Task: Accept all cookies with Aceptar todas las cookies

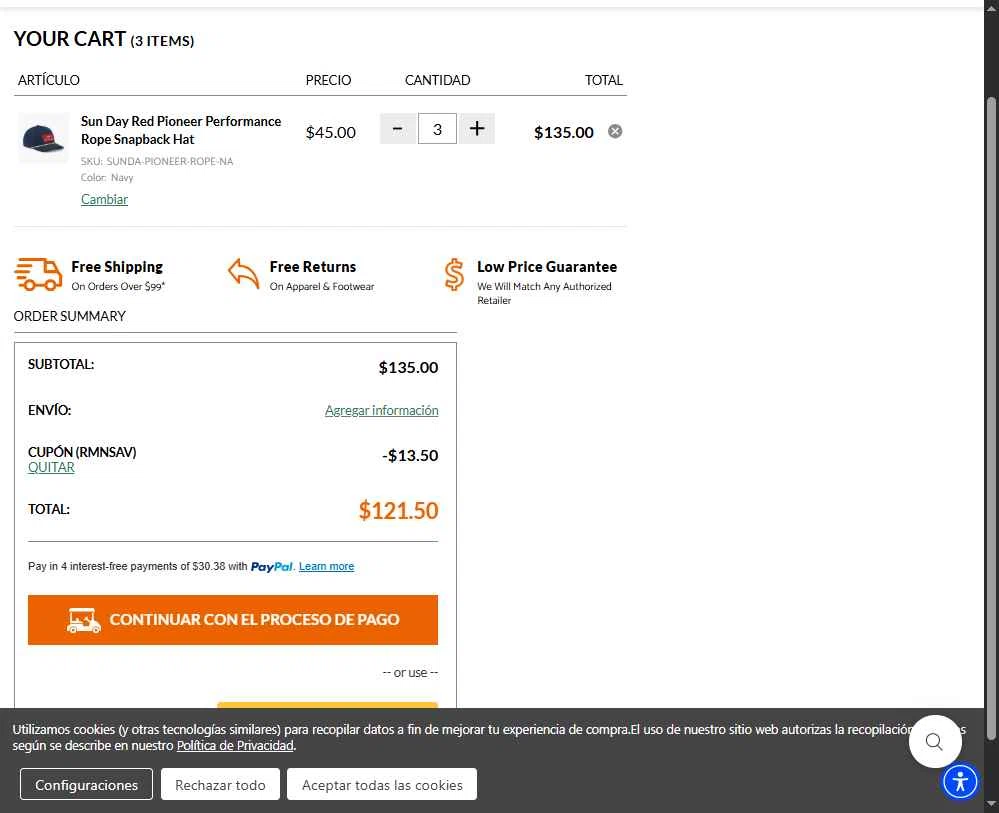Action: (x=382, y=784)
